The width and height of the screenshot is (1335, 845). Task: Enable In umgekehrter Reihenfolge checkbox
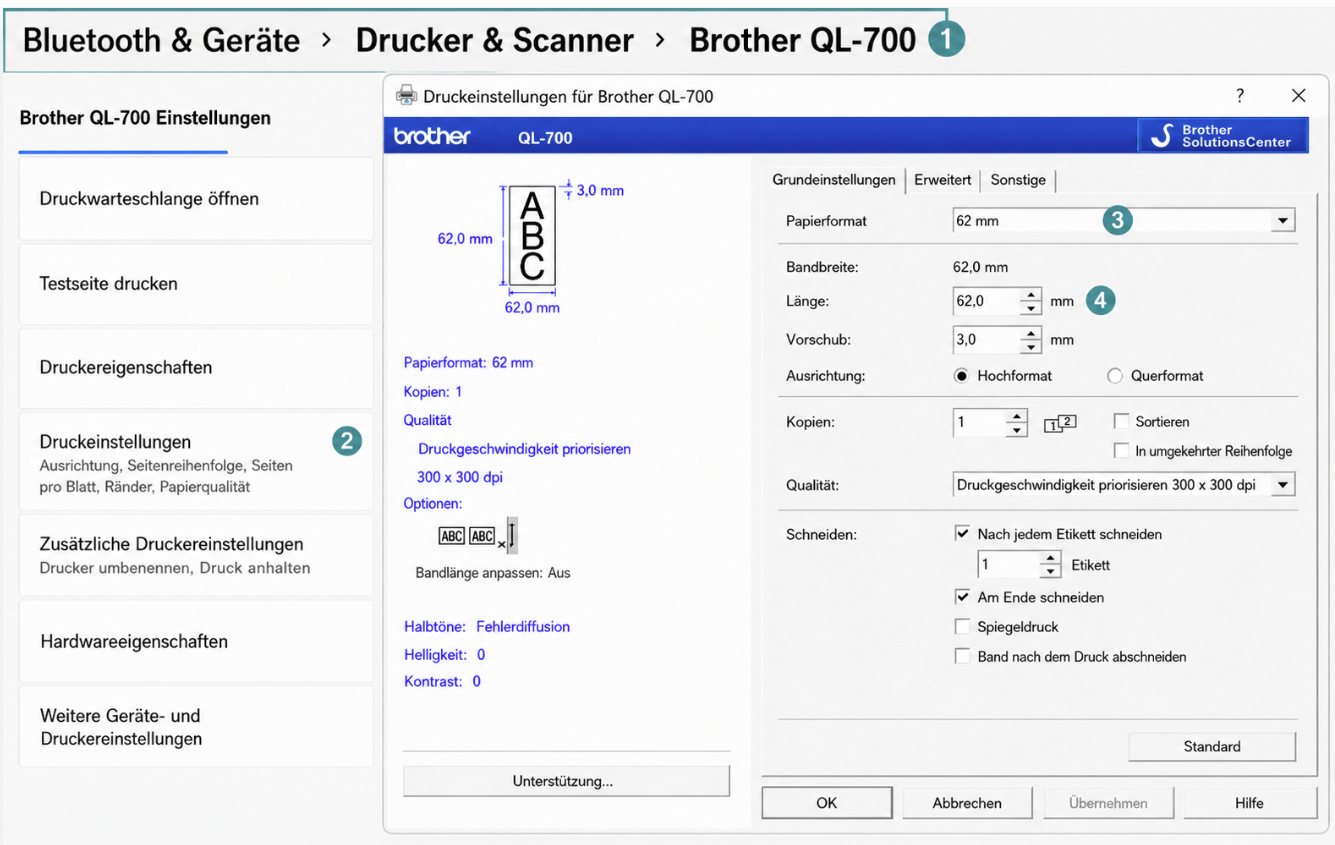click(x=1121, y=451)
